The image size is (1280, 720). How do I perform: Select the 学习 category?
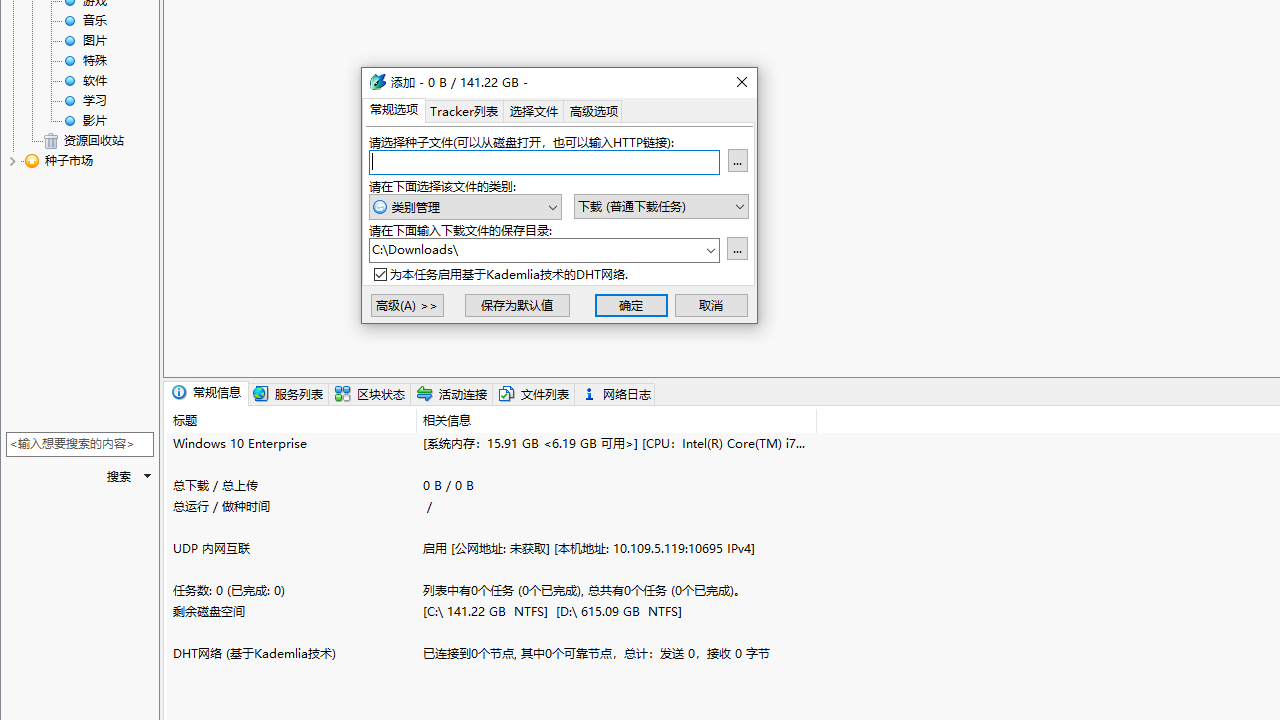[x=93, y=100]
